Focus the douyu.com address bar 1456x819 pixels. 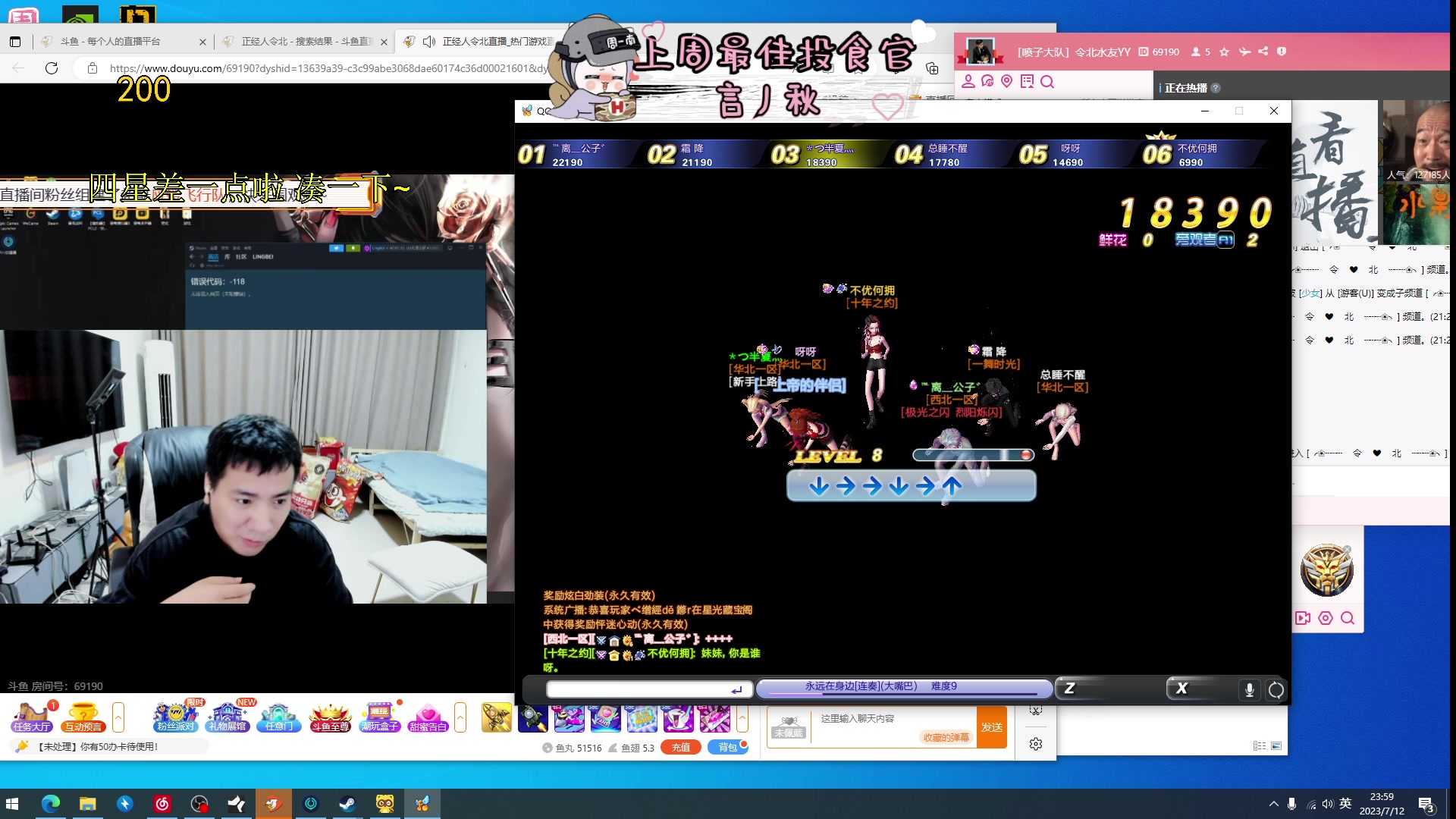coord(328,68)
